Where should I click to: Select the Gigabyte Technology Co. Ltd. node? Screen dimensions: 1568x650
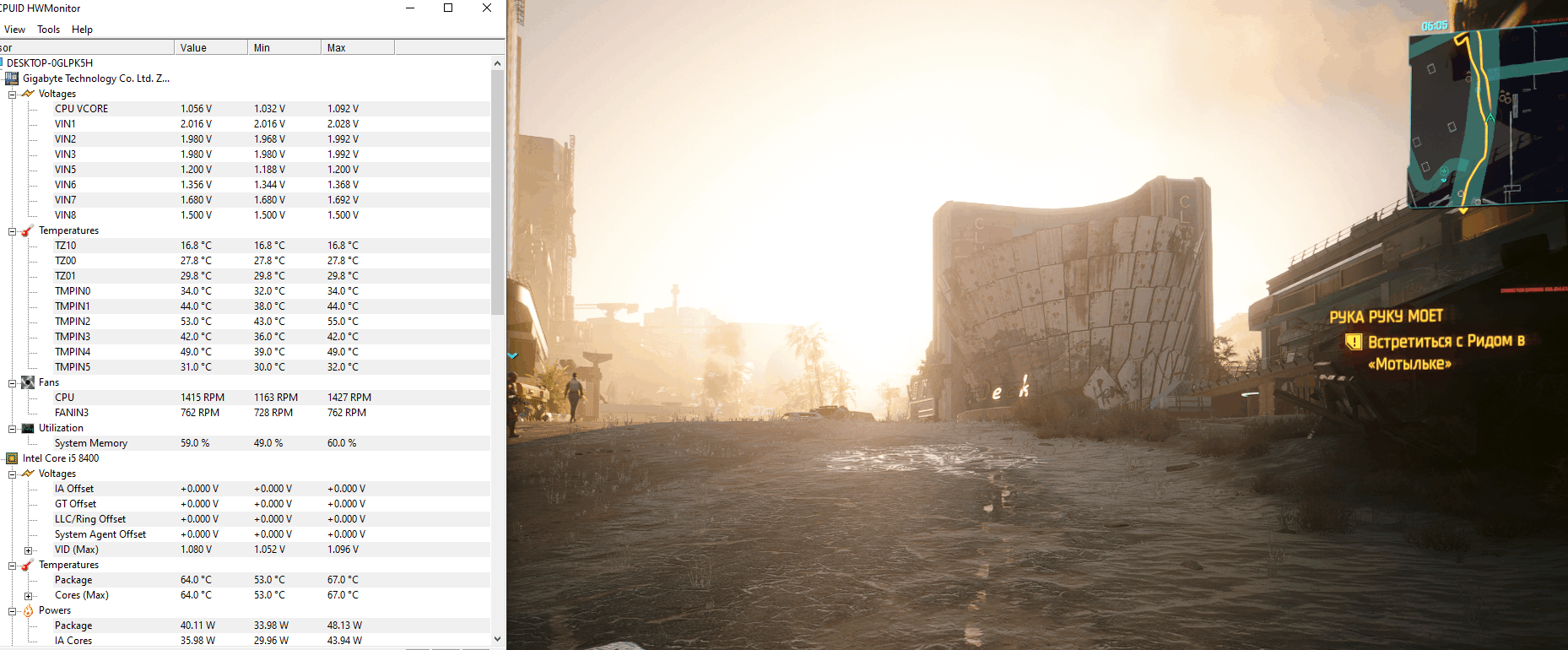tap(96, 79)
